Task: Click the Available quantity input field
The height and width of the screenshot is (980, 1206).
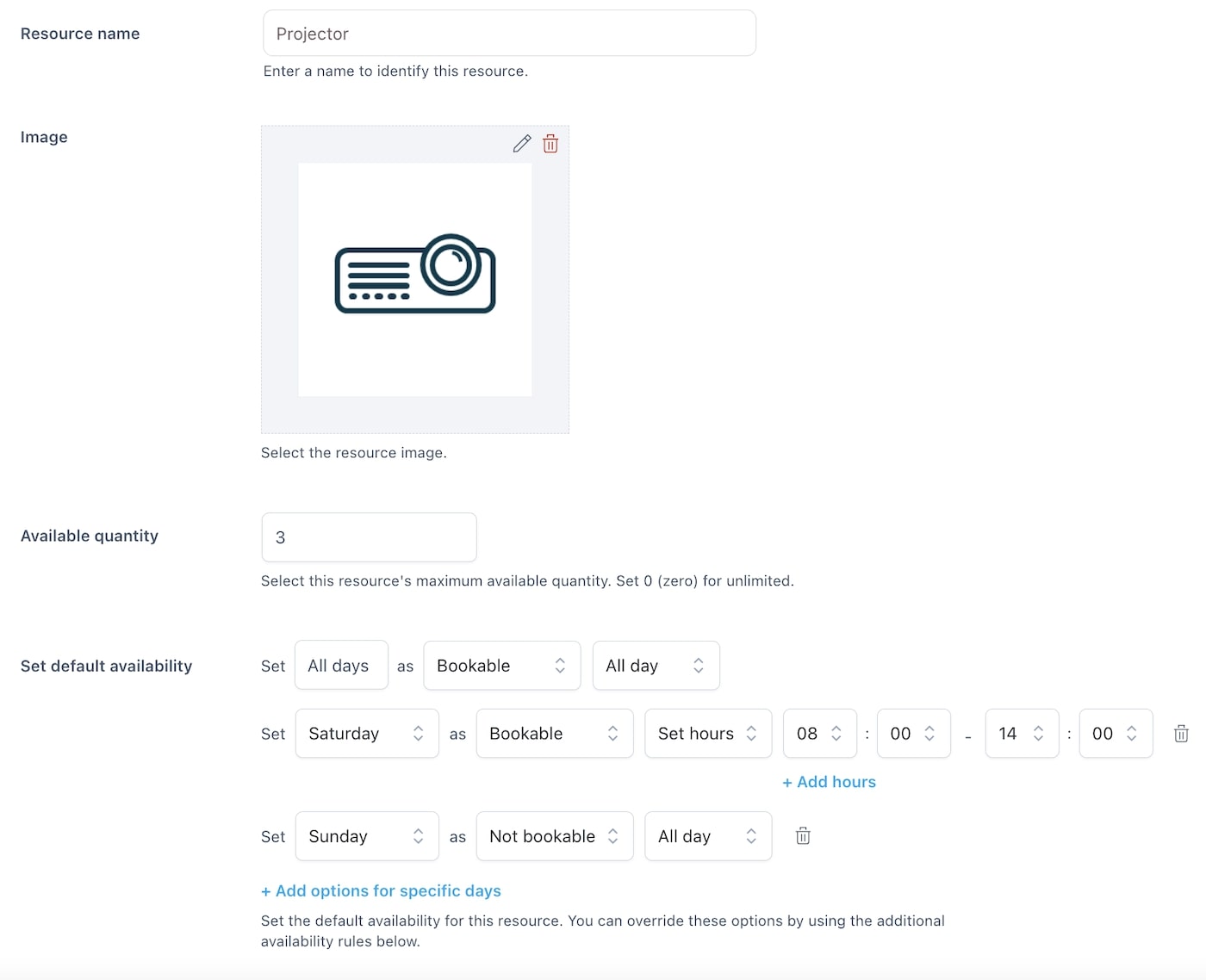Action: [369, 537]
